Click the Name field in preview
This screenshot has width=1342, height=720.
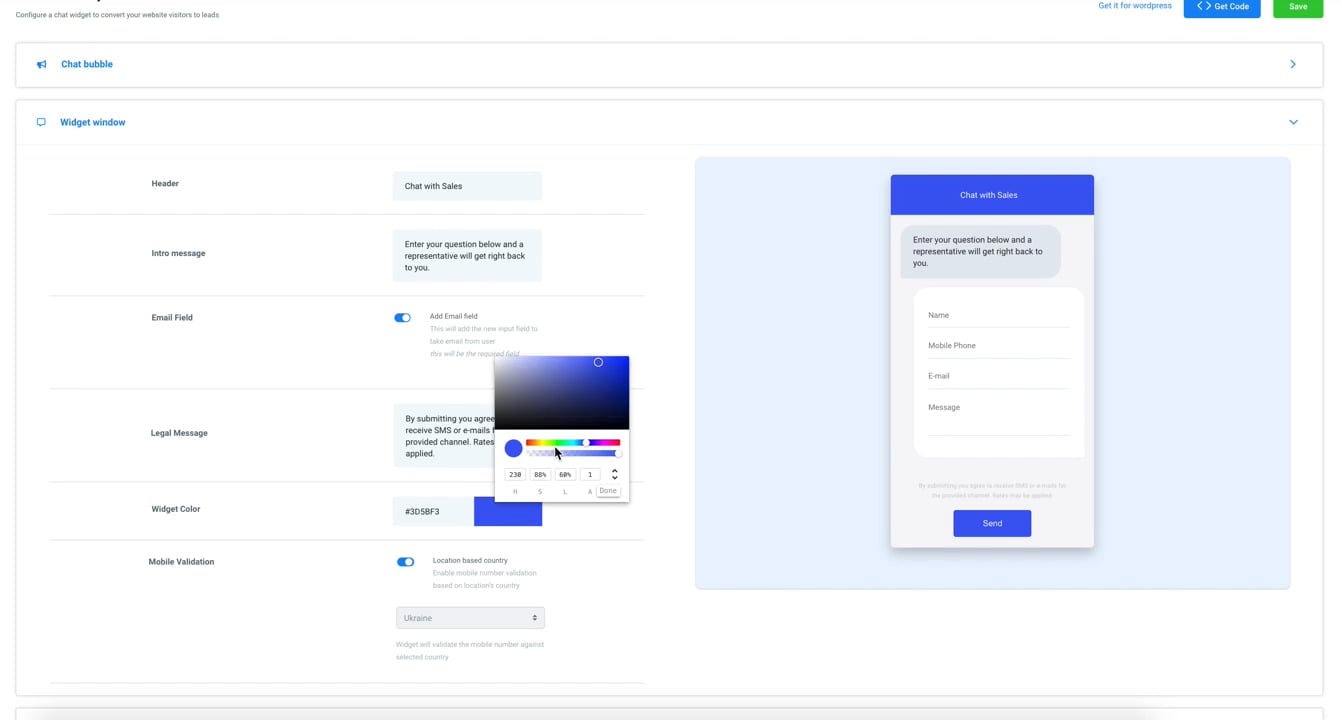998,316
